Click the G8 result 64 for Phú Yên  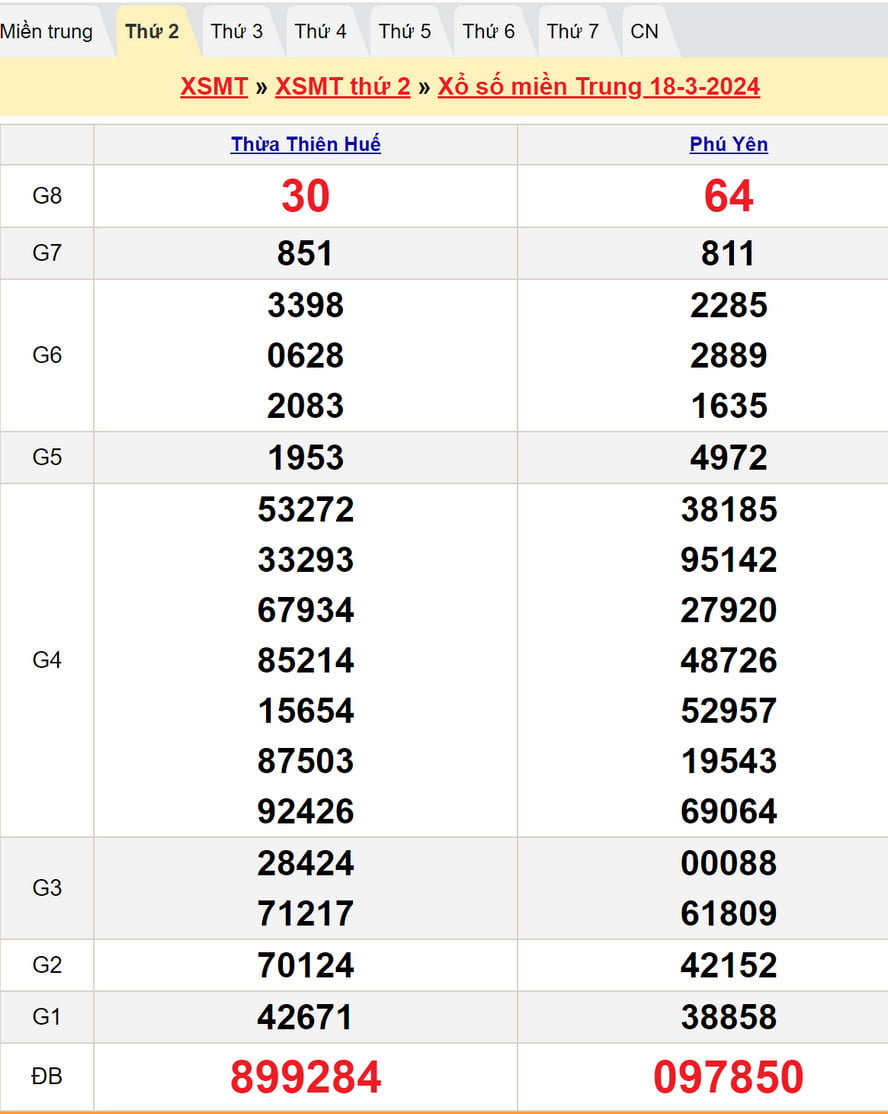pos(728,196)
